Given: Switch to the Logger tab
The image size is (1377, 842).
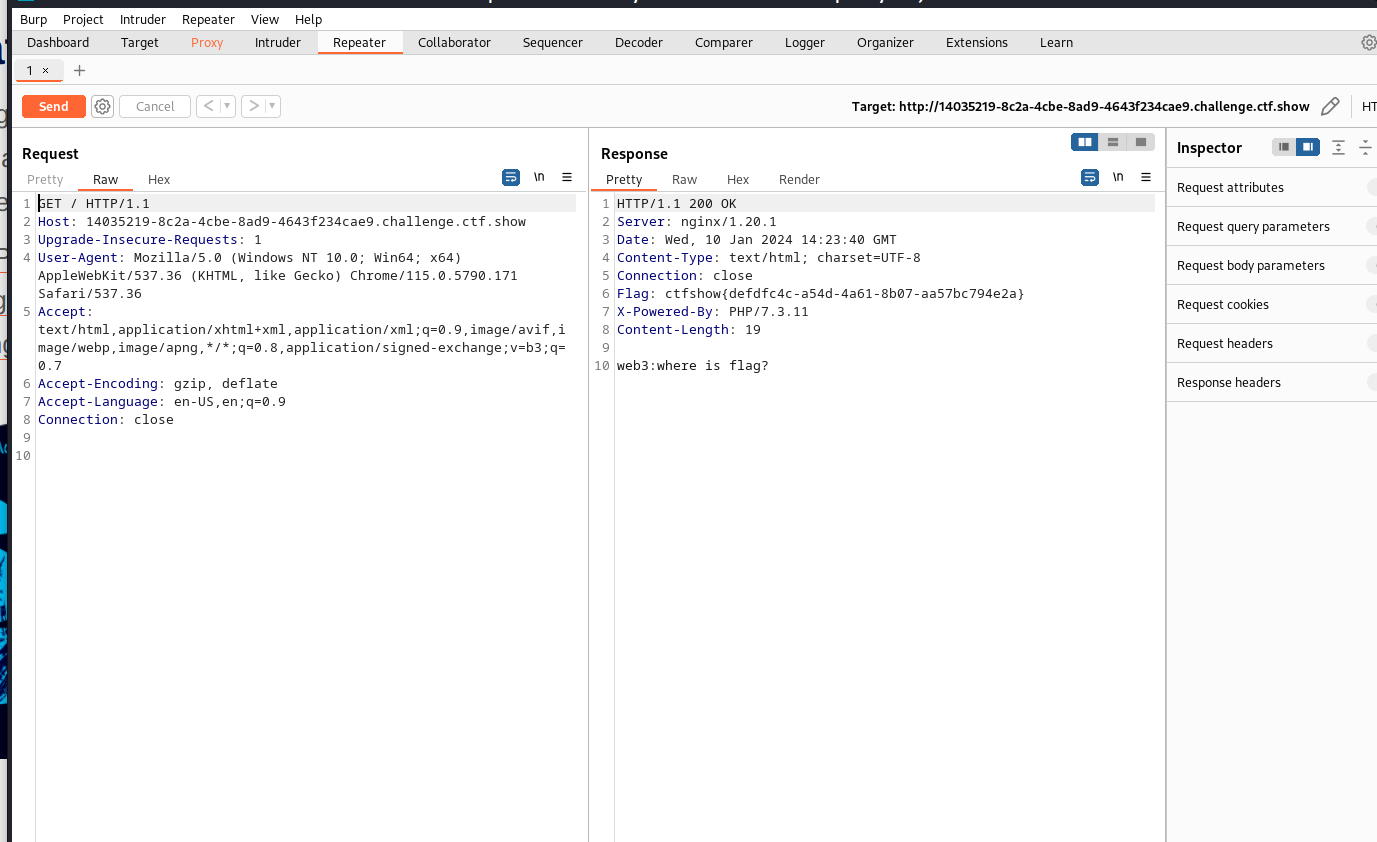Looking at the screenshot, I should 805,42.
